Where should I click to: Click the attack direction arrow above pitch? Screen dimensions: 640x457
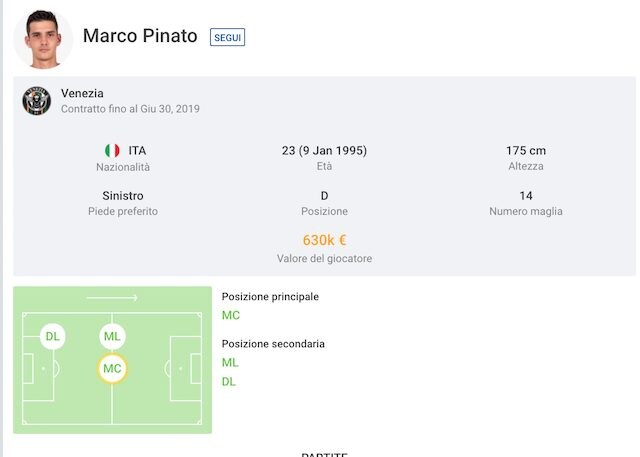[x=112, y=298]
